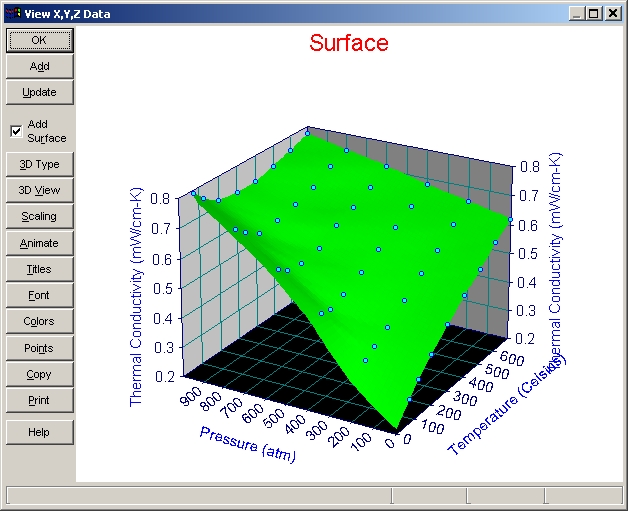Open the Help button
The width and height of the screenshot is (628, 511).
(x=39, y=432)
